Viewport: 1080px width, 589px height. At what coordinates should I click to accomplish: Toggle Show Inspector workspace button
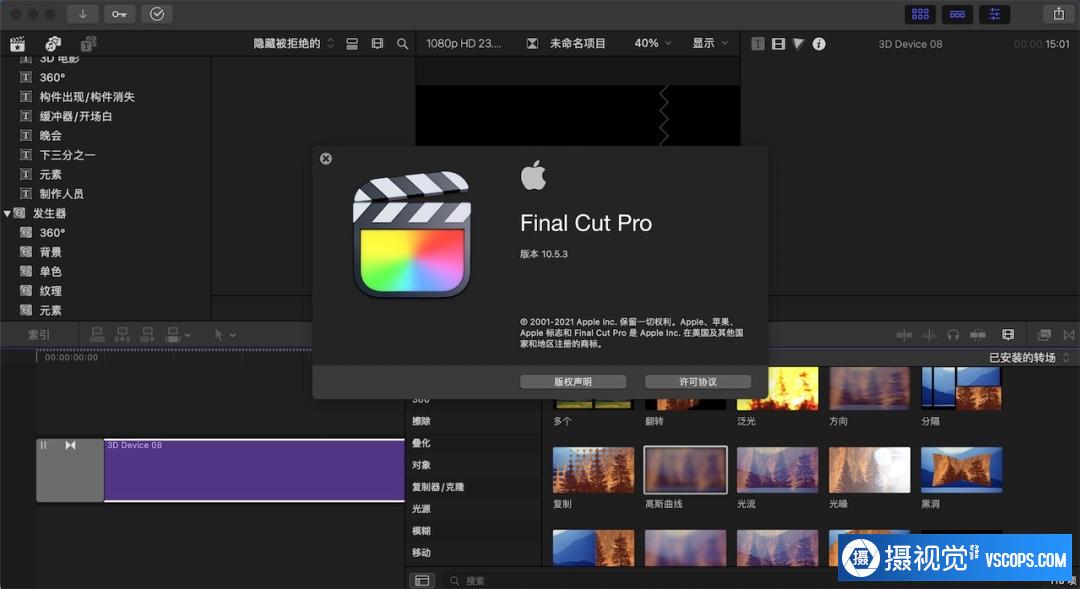tap(995, 14)
